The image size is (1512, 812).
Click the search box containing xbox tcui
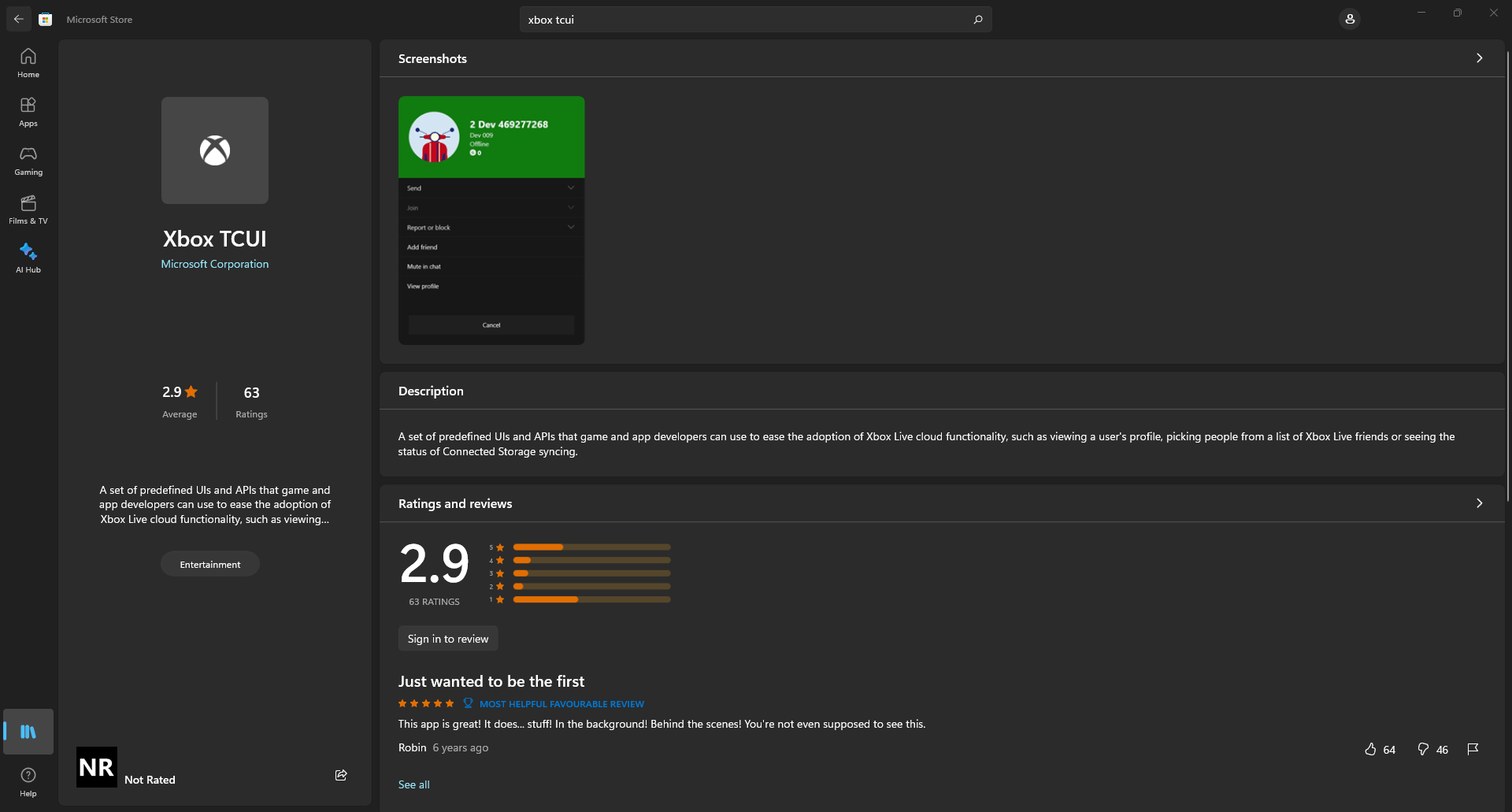click(x=755, y=20)
